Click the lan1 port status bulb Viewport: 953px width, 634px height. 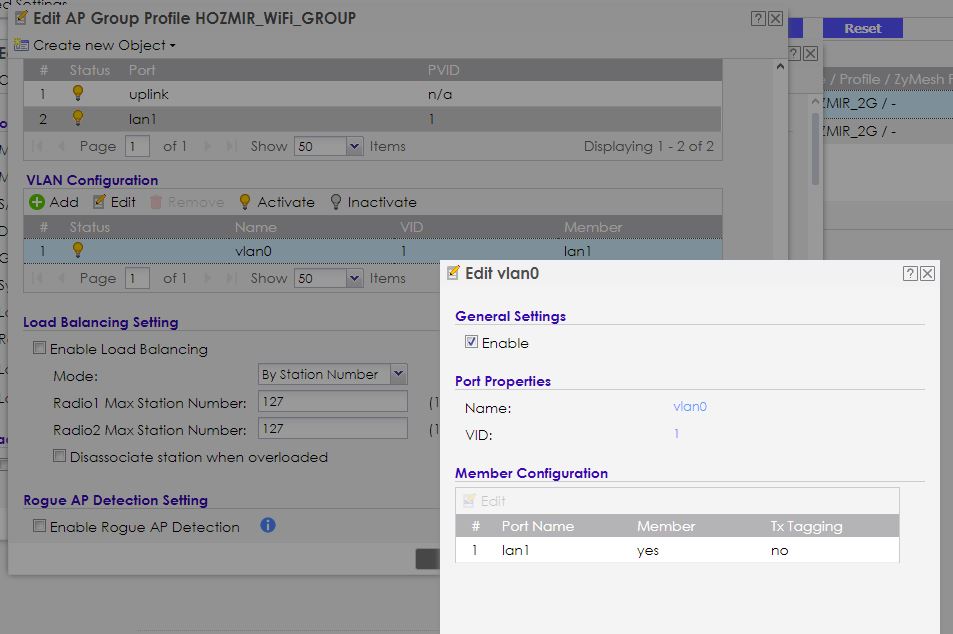pos(78,118)
